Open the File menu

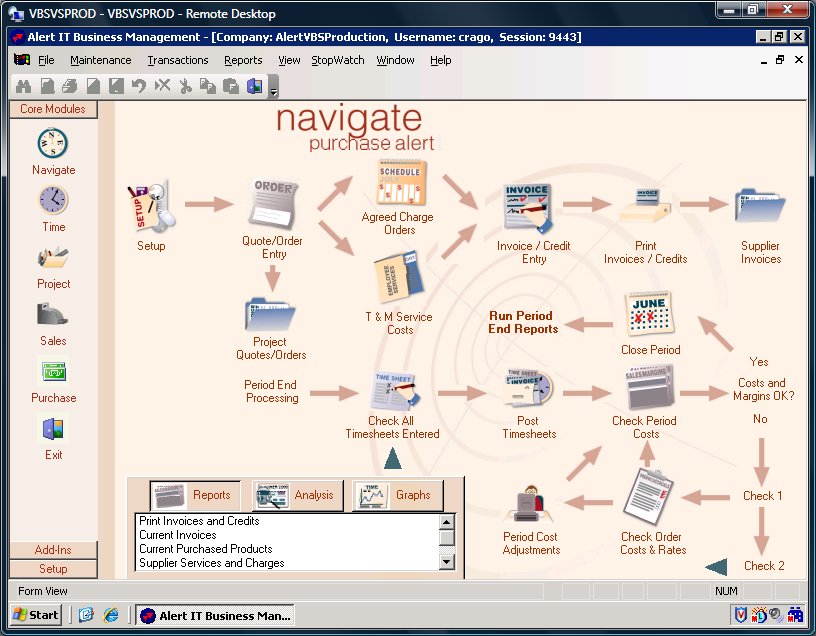pyautogui.click(x=46, y=60)
